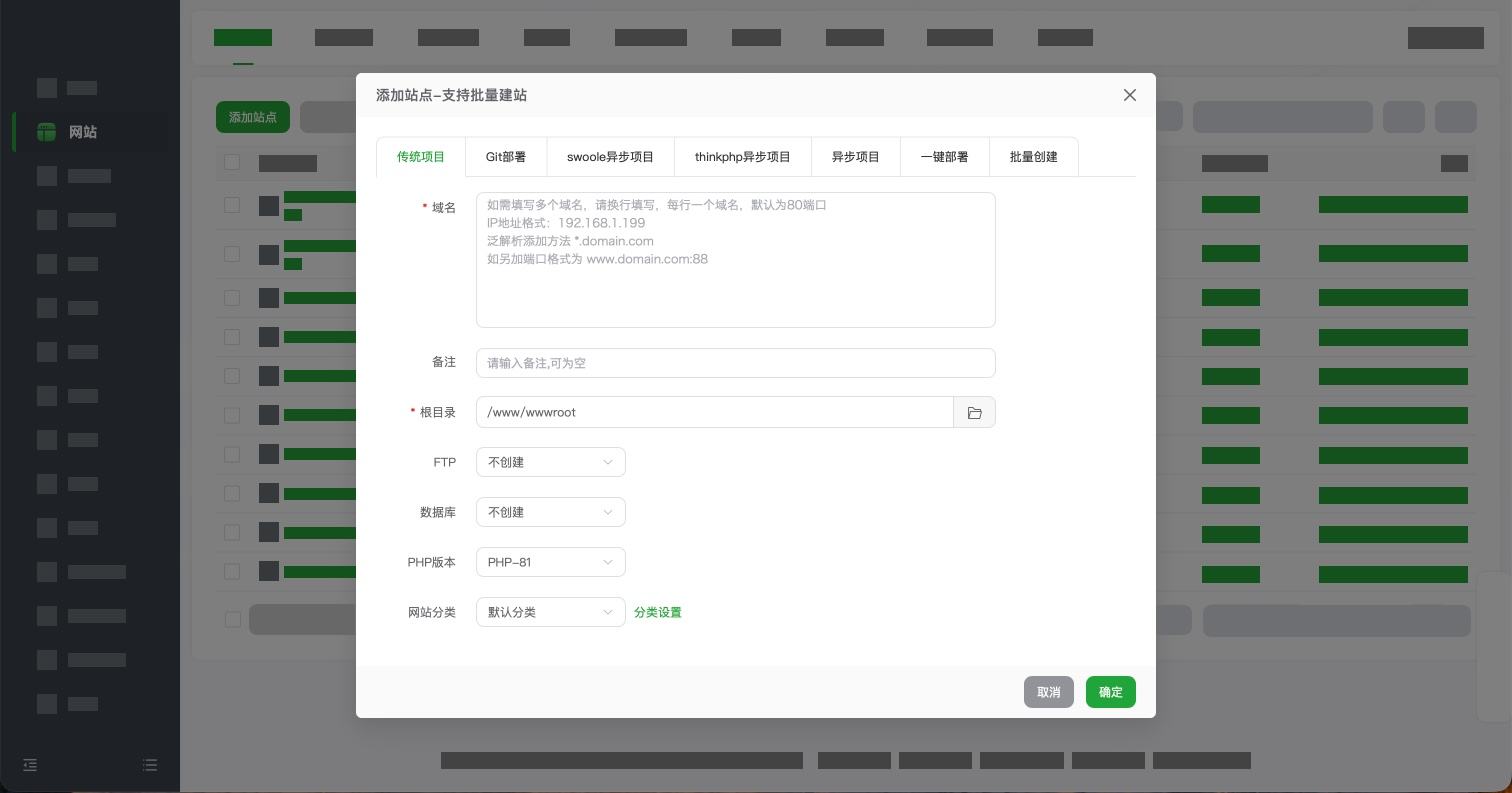Switch to the 批量创建 tab
This screenshot has width=1512, height=793.
click(1034, 157)
